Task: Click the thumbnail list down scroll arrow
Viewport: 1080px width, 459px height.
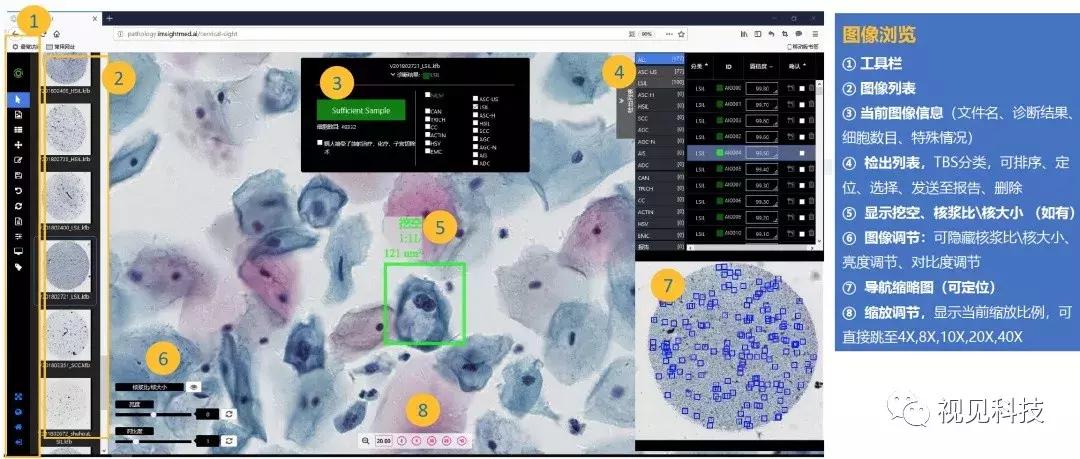Action: pyautogui.click(x=105, y=451)
